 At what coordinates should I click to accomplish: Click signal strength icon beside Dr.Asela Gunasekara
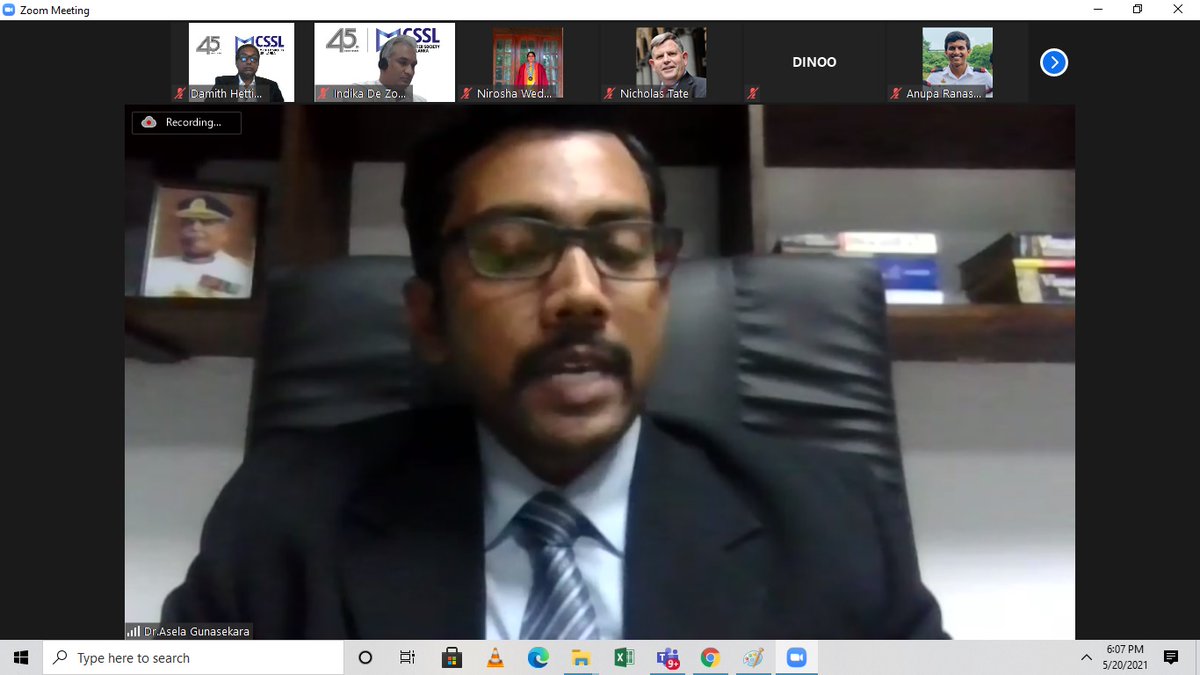coord(133,631)
